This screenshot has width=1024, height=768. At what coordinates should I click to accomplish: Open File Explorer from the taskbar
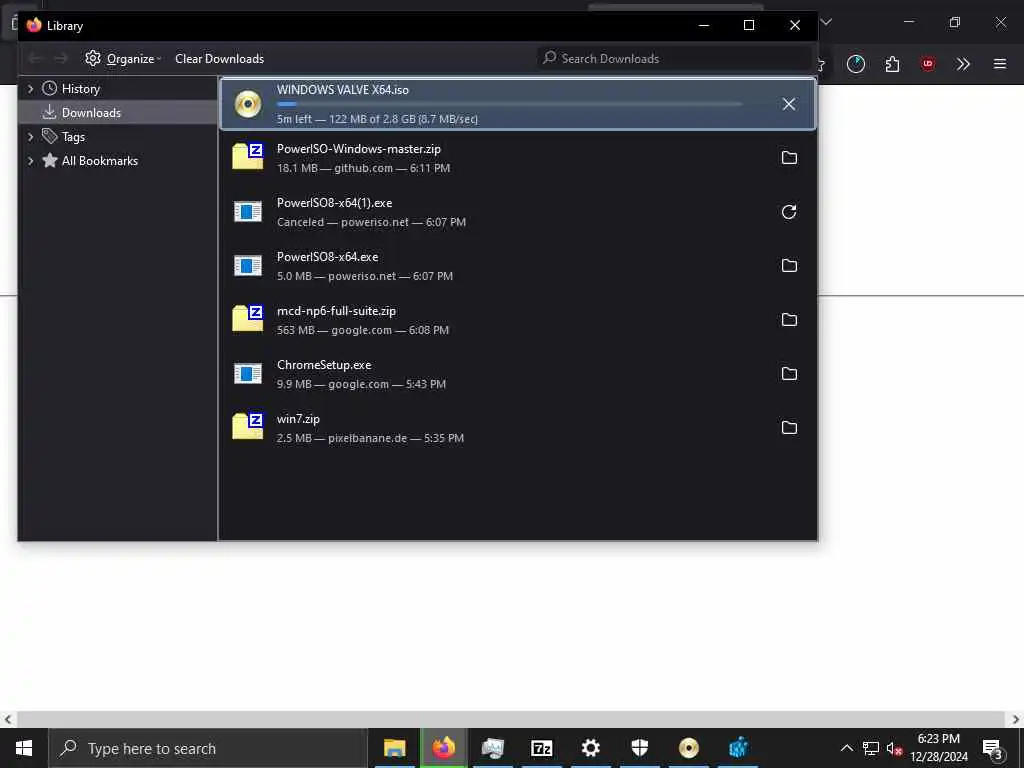coord(394,748)
